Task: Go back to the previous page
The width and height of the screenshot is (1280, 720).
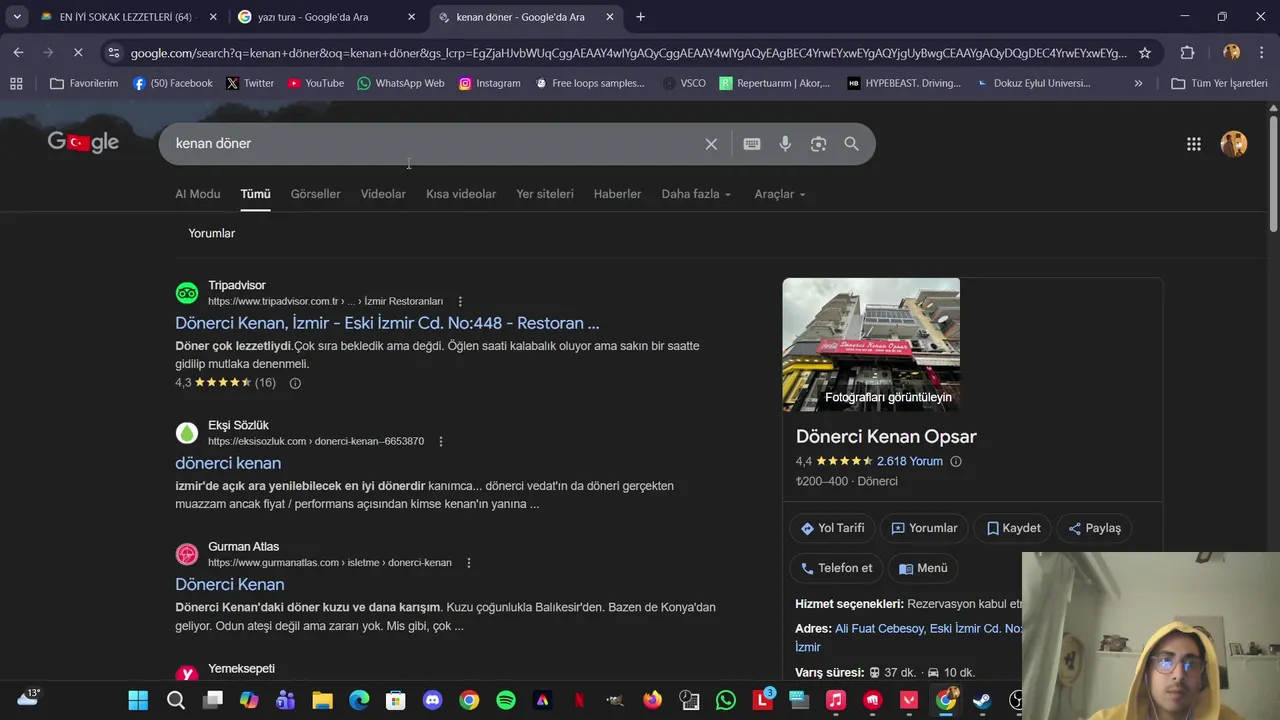Action: (x=19, y=52)
